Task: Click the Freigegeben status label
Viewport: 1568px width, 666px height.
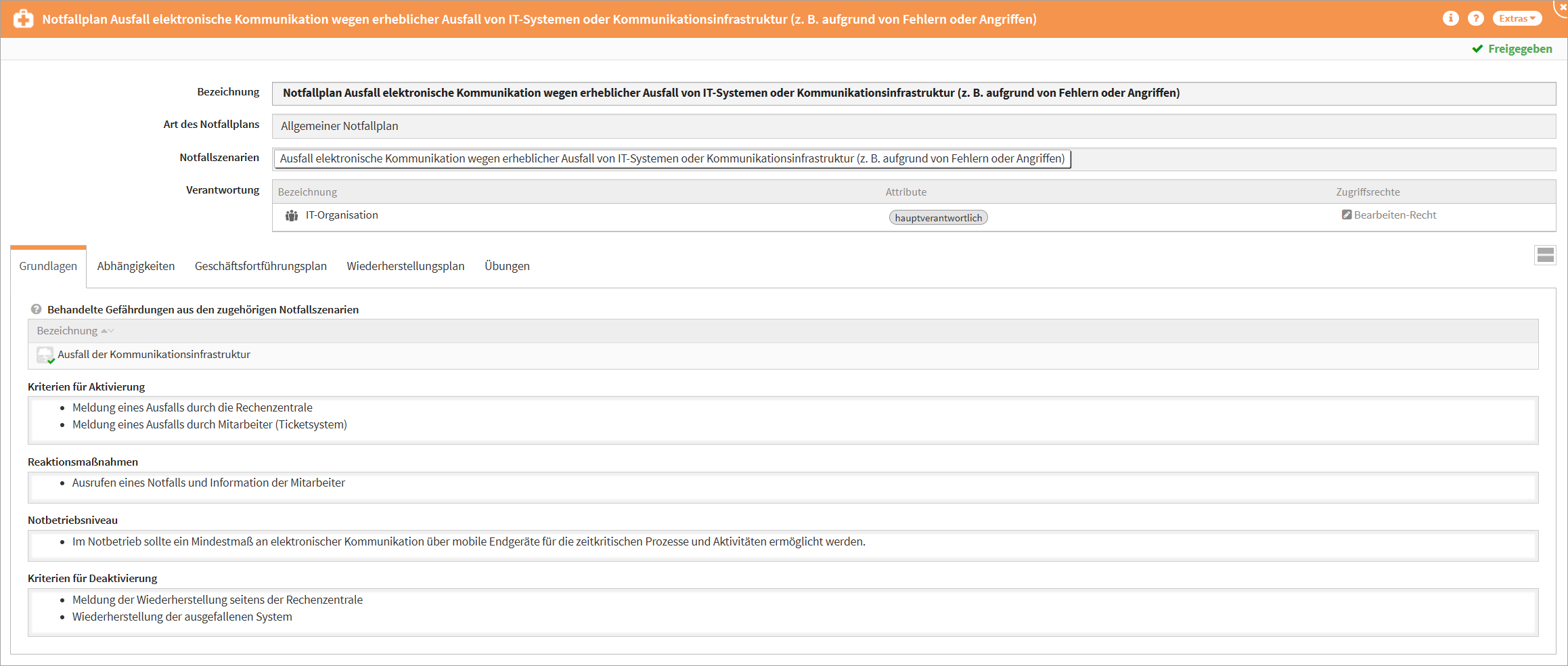Action: tap(1520, 49)
